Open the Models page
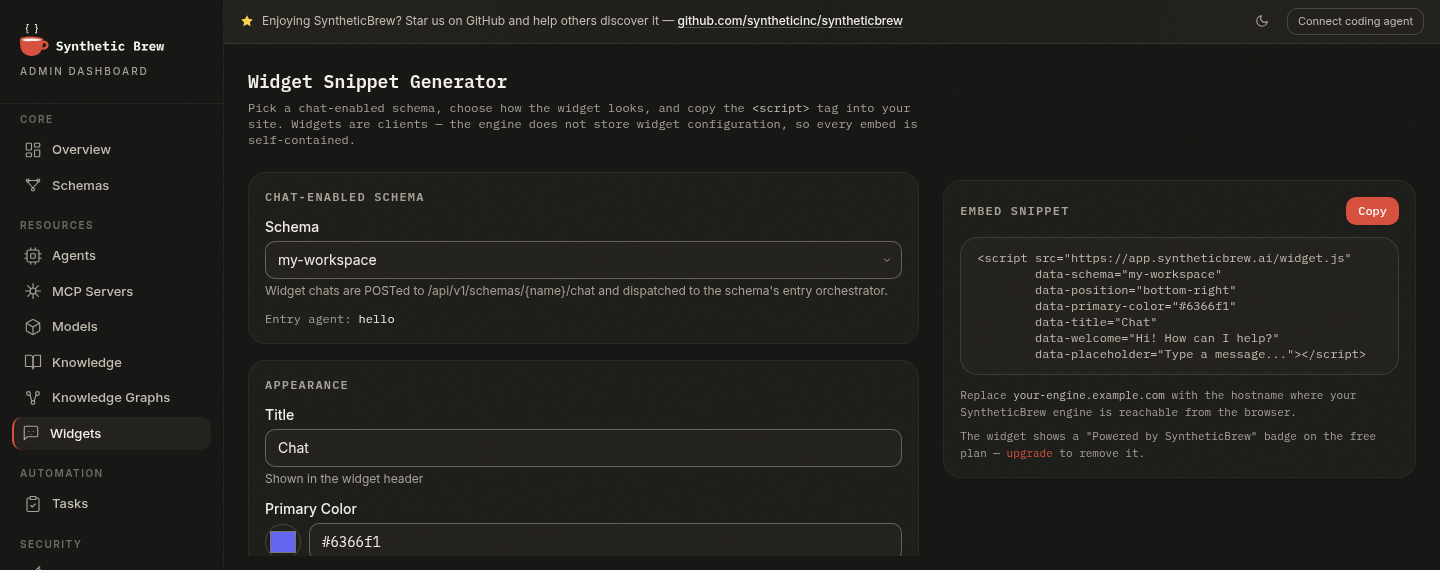 click(111, 327)
